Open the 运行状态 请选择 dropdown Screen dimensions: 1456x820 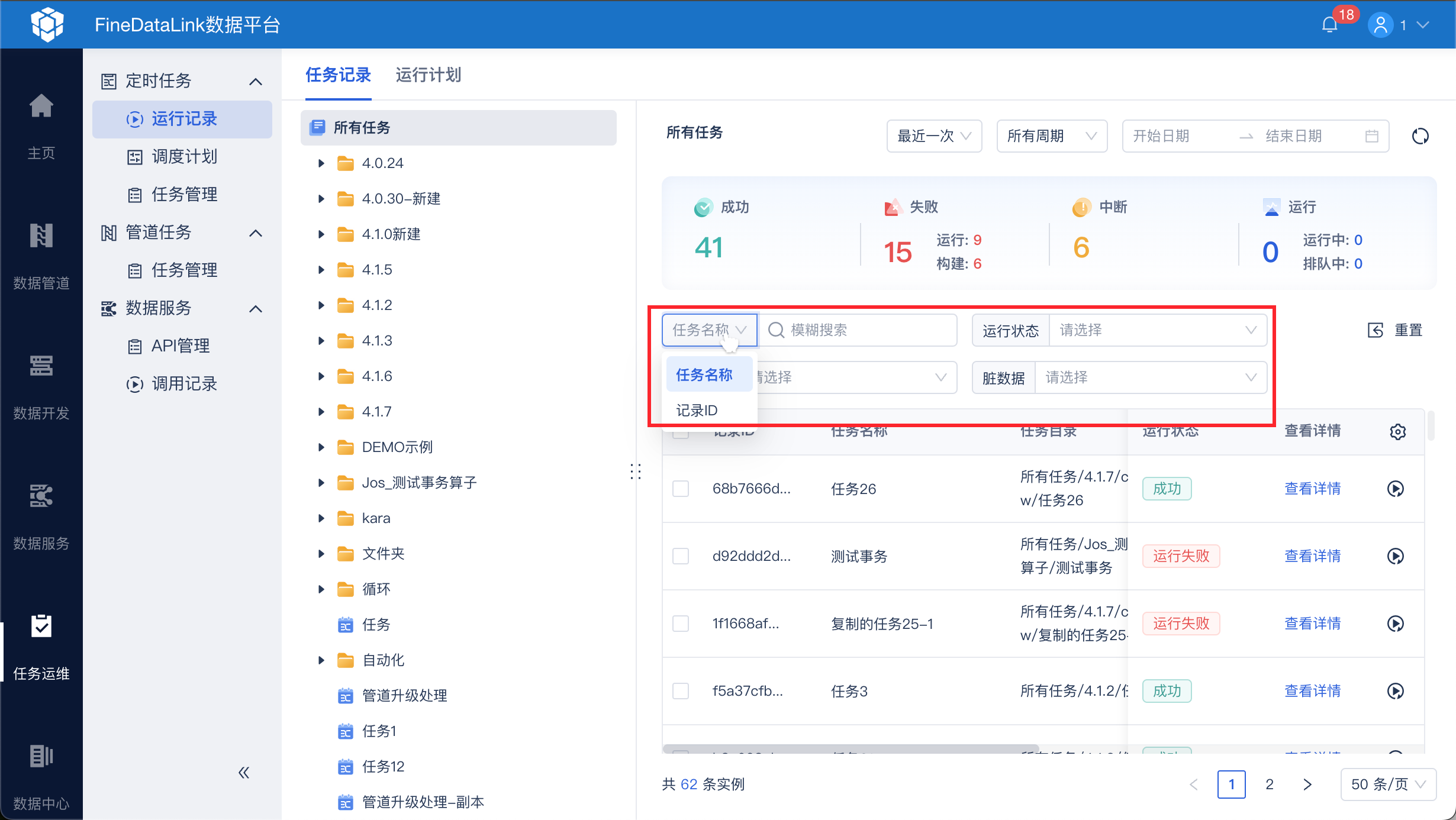tap(1157, 330)
